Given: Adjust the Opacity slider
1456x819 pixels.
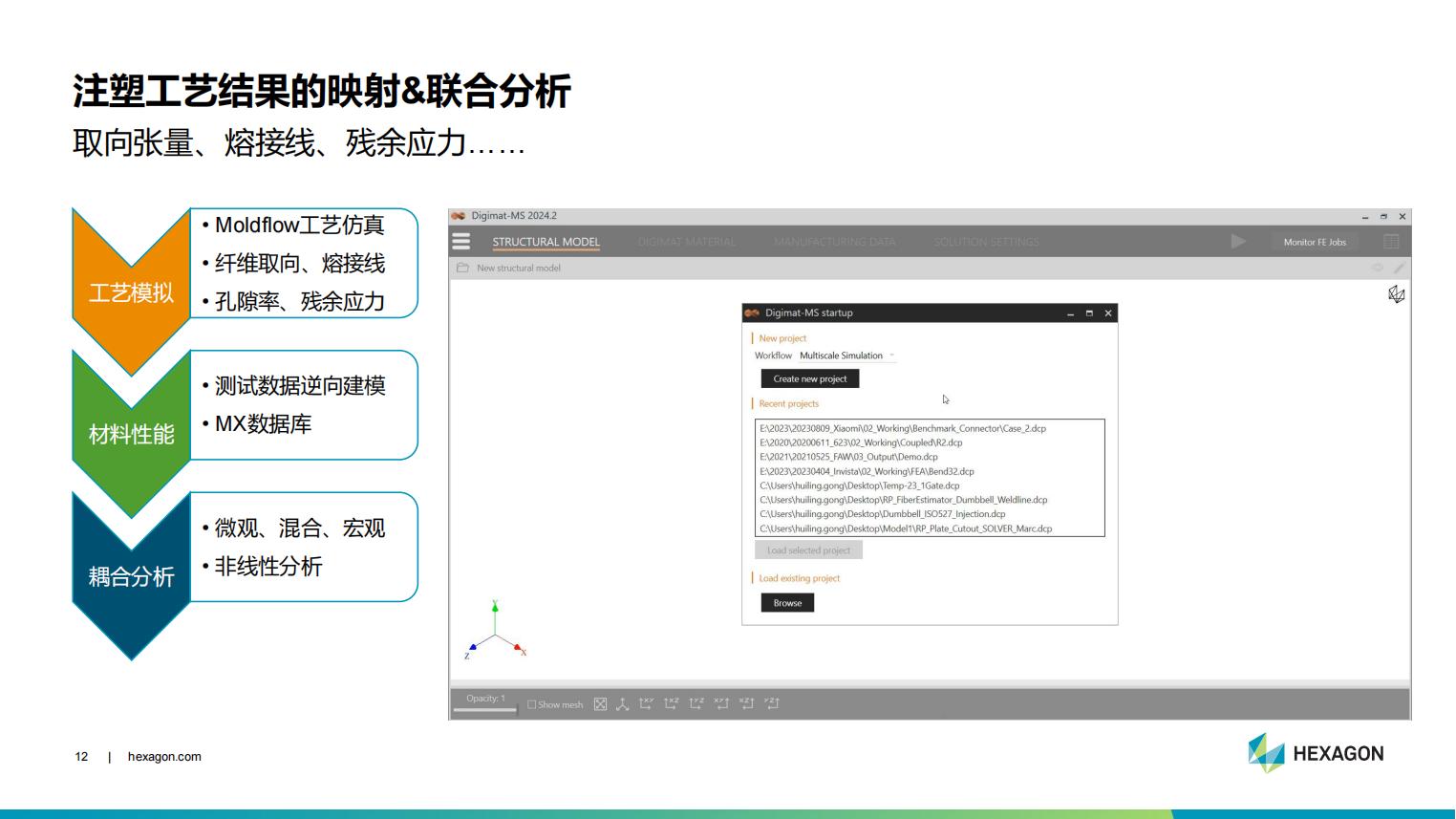Looking at the screenshot, I should [x=485, y=709].
